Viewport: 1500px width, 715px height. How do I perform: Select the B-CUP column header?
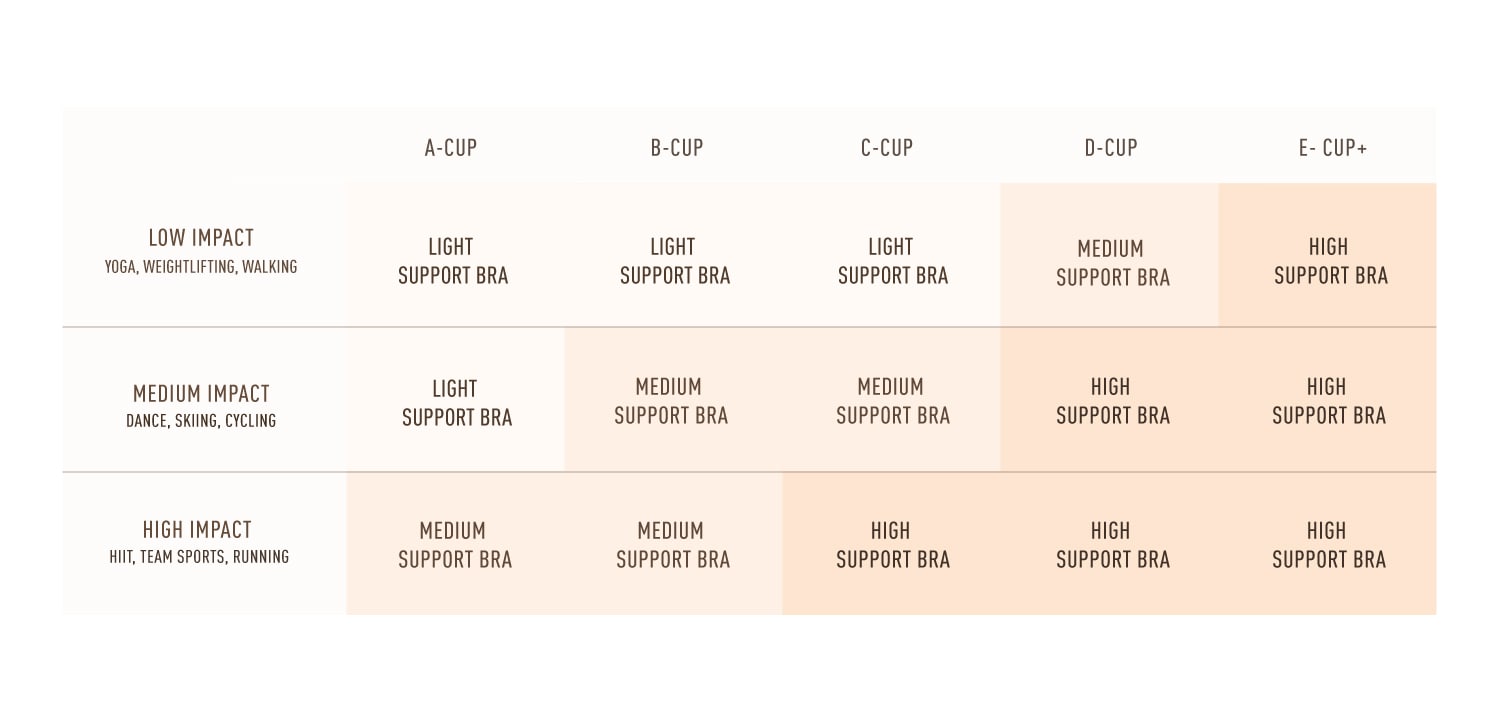pyautogui.click(x=677, y=148)
